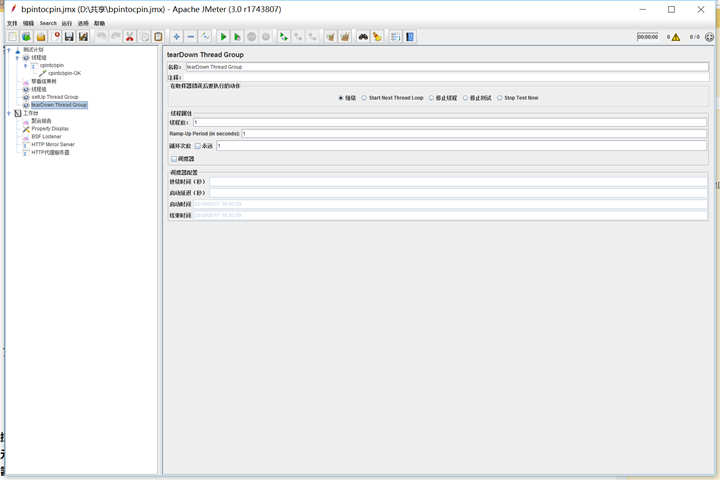720x480 pixels.
Task: Select the HTTP Mirror Server node
Action: pyautogui.click(x=53, y=144)
